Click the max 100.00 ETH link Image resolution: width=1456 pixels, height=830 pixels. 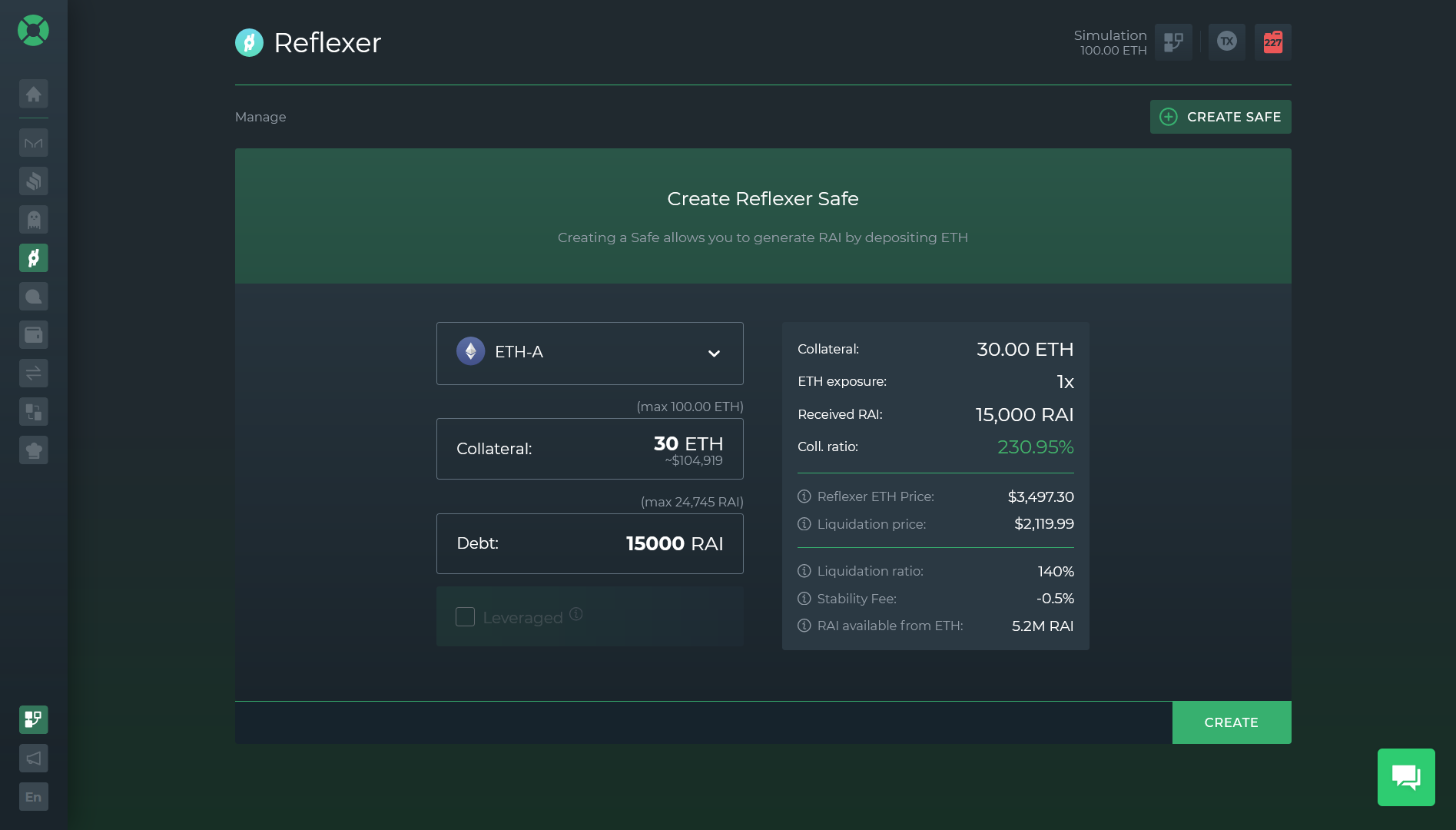tap(690, 407)
